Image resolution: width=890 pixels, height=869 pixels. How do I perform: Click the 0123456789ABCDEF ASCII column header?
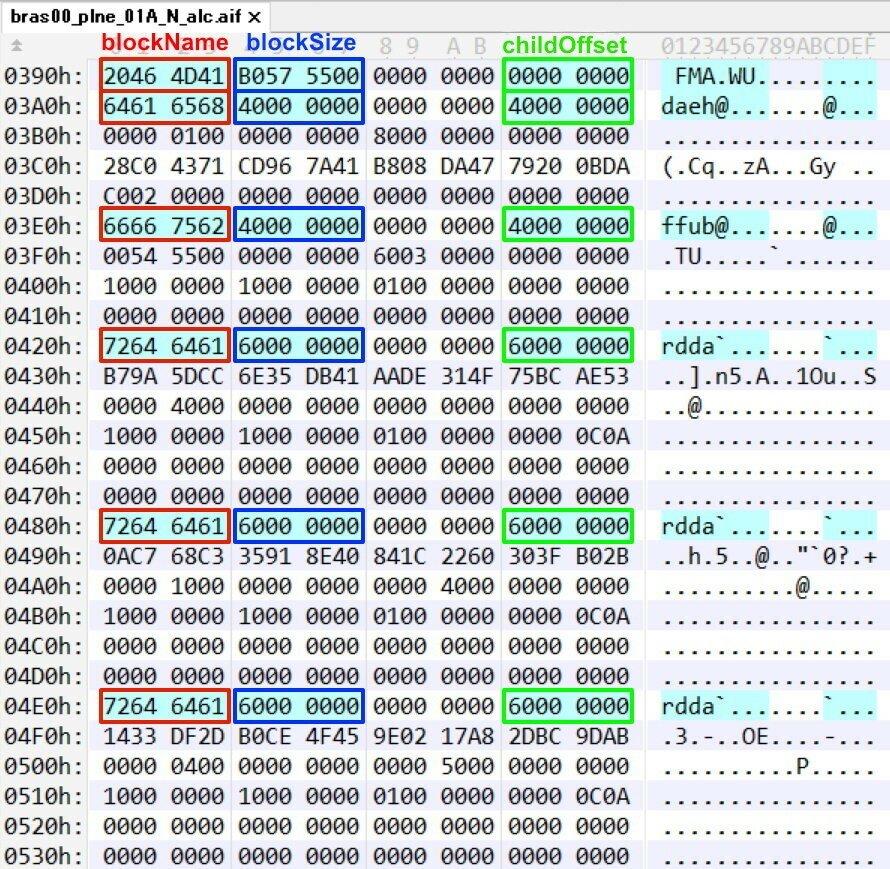(768, 46)
